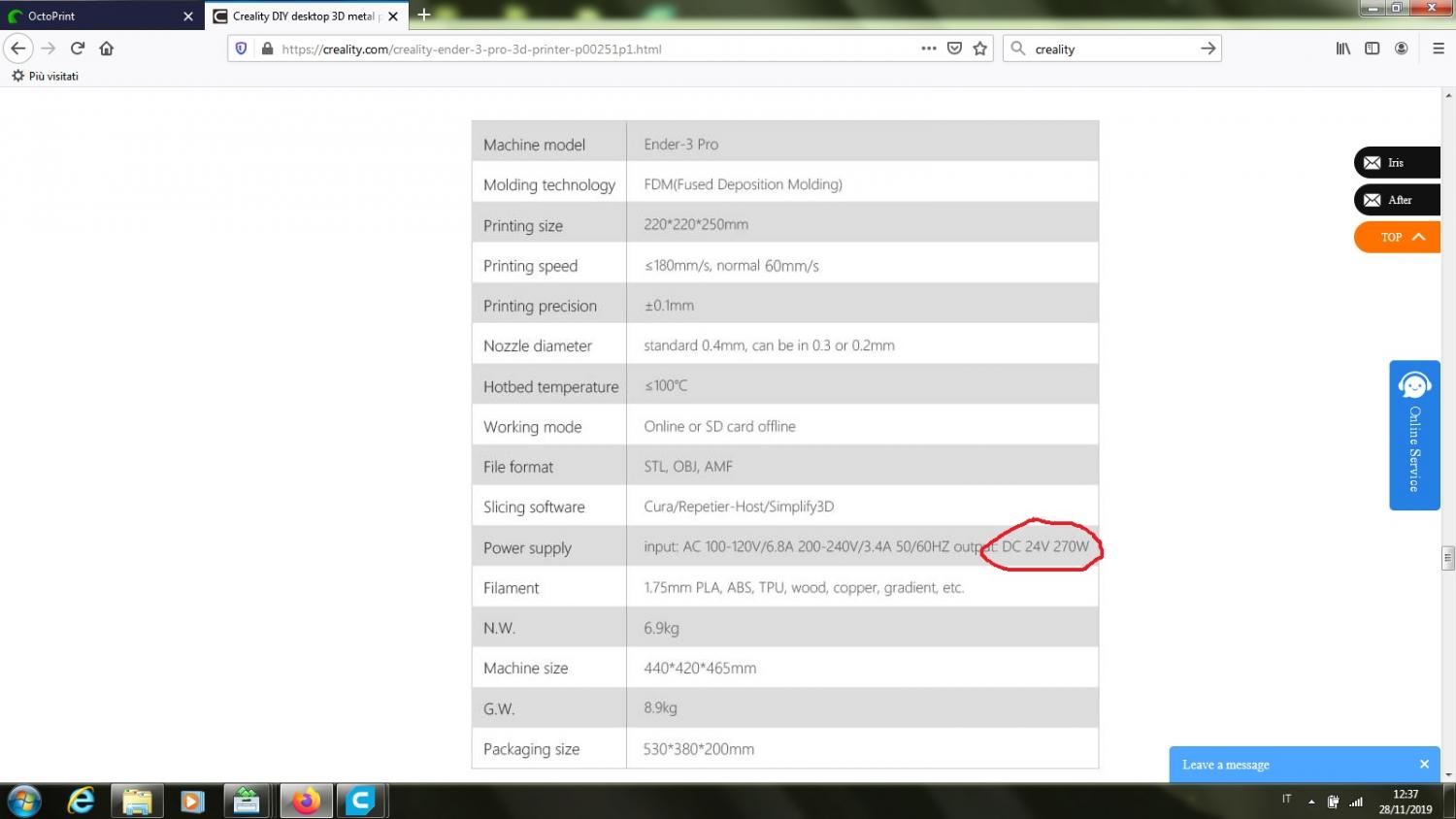Open the Online Service chat panel
This screenshot has width=1456, height=819.
tap(1414, 436)
